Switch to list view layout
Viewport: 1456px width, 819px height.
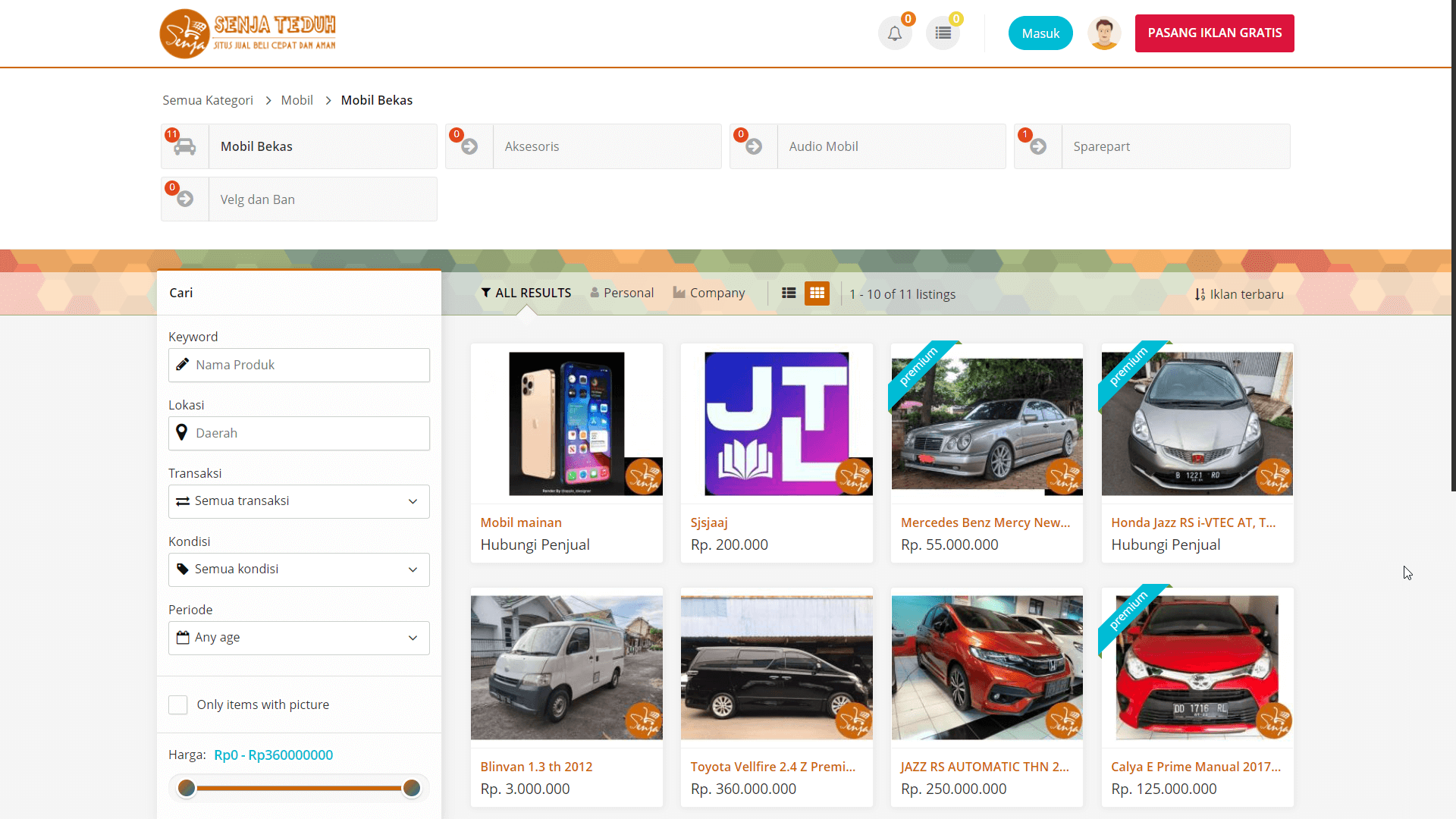click(789, 293)
